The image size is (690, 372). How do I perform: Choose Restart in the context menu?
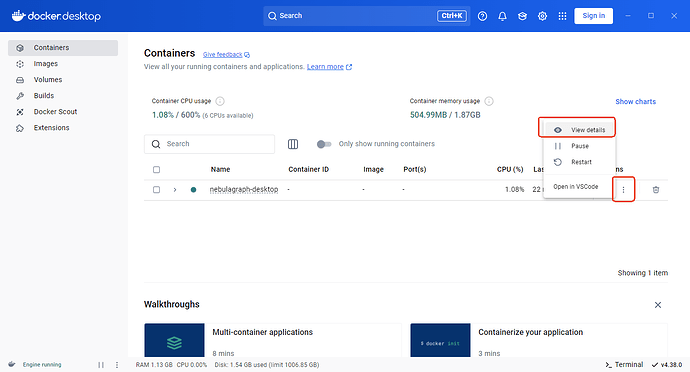coord(580,162)
